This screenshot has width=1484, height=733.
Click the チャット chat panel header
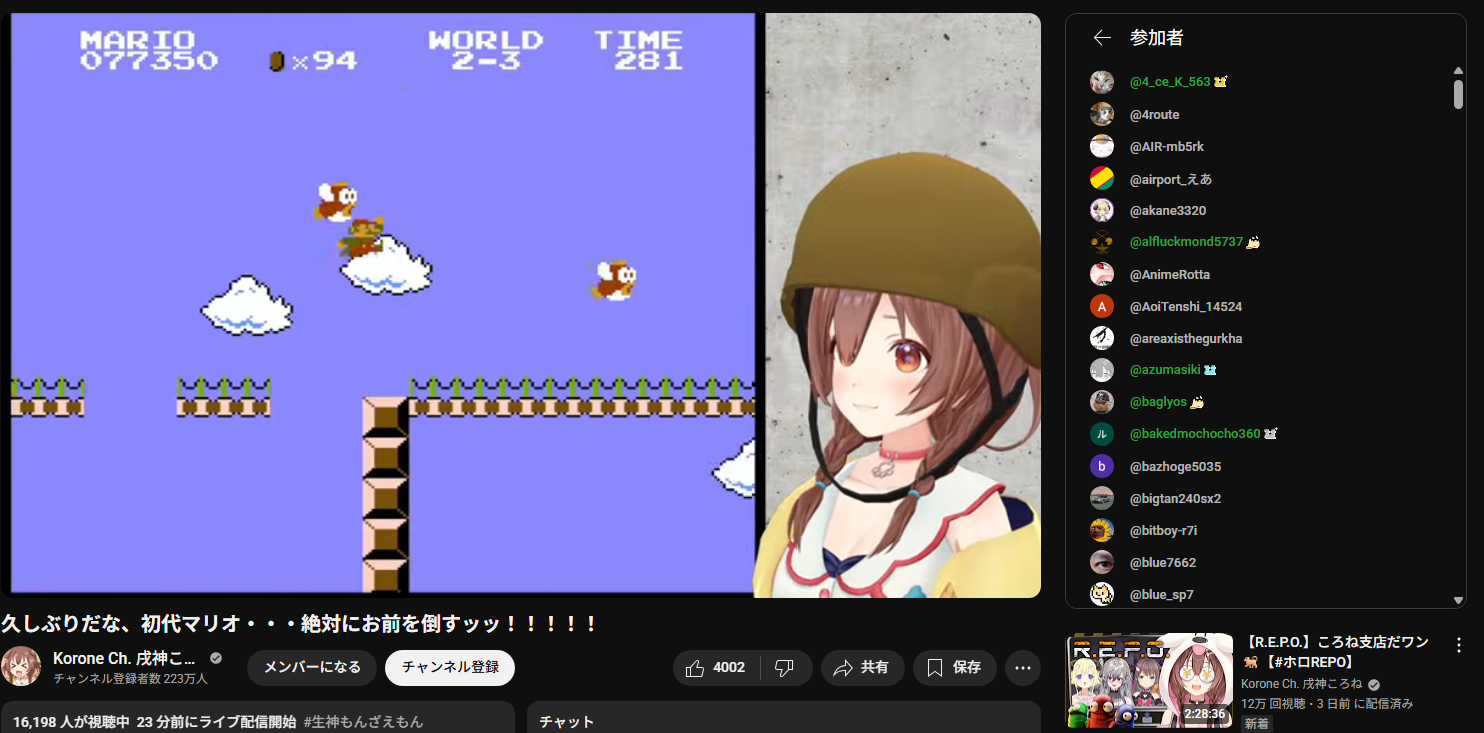tap(567, 722)
